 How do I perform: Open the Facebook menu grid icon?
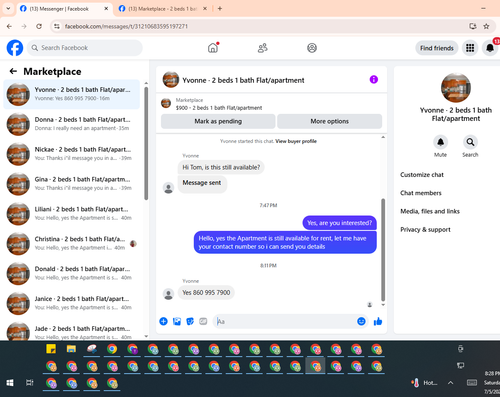(470, 48)
